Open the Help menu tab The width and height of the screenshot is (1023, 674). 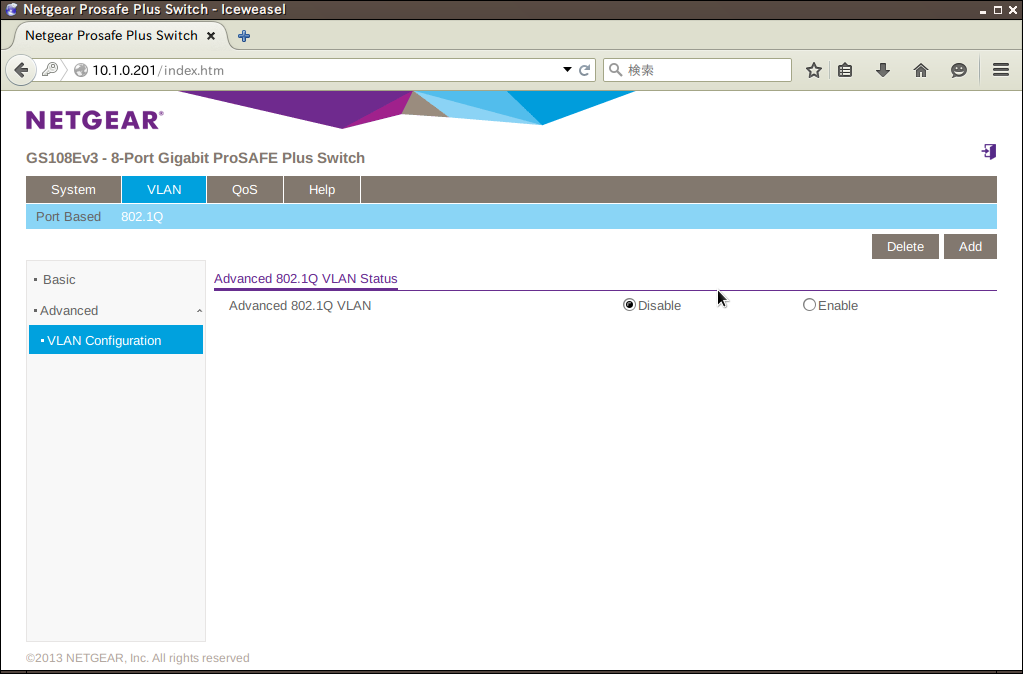pos(322,190)
